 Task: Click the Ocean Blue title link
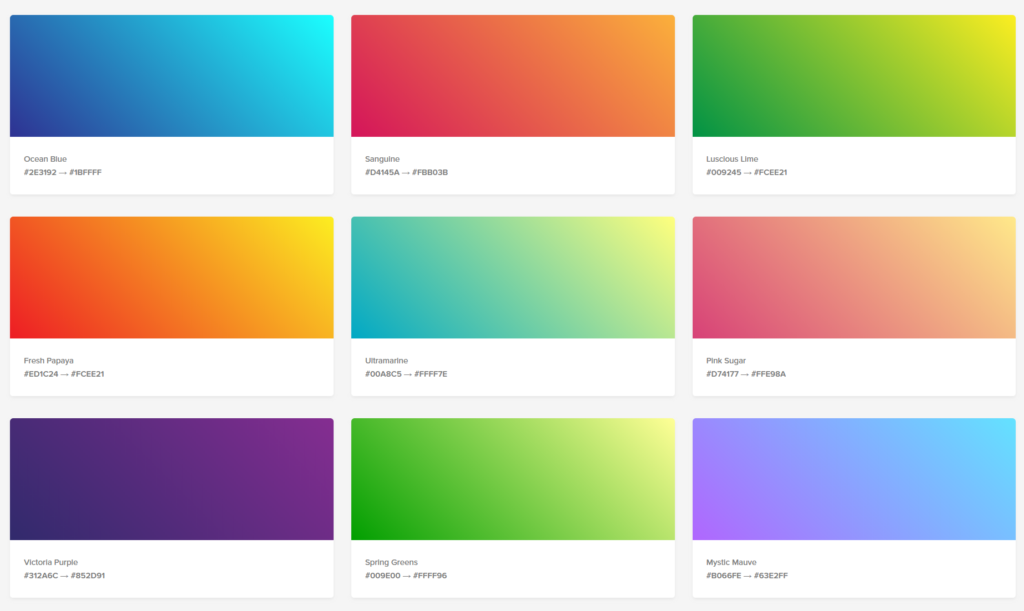coord(44,157)
